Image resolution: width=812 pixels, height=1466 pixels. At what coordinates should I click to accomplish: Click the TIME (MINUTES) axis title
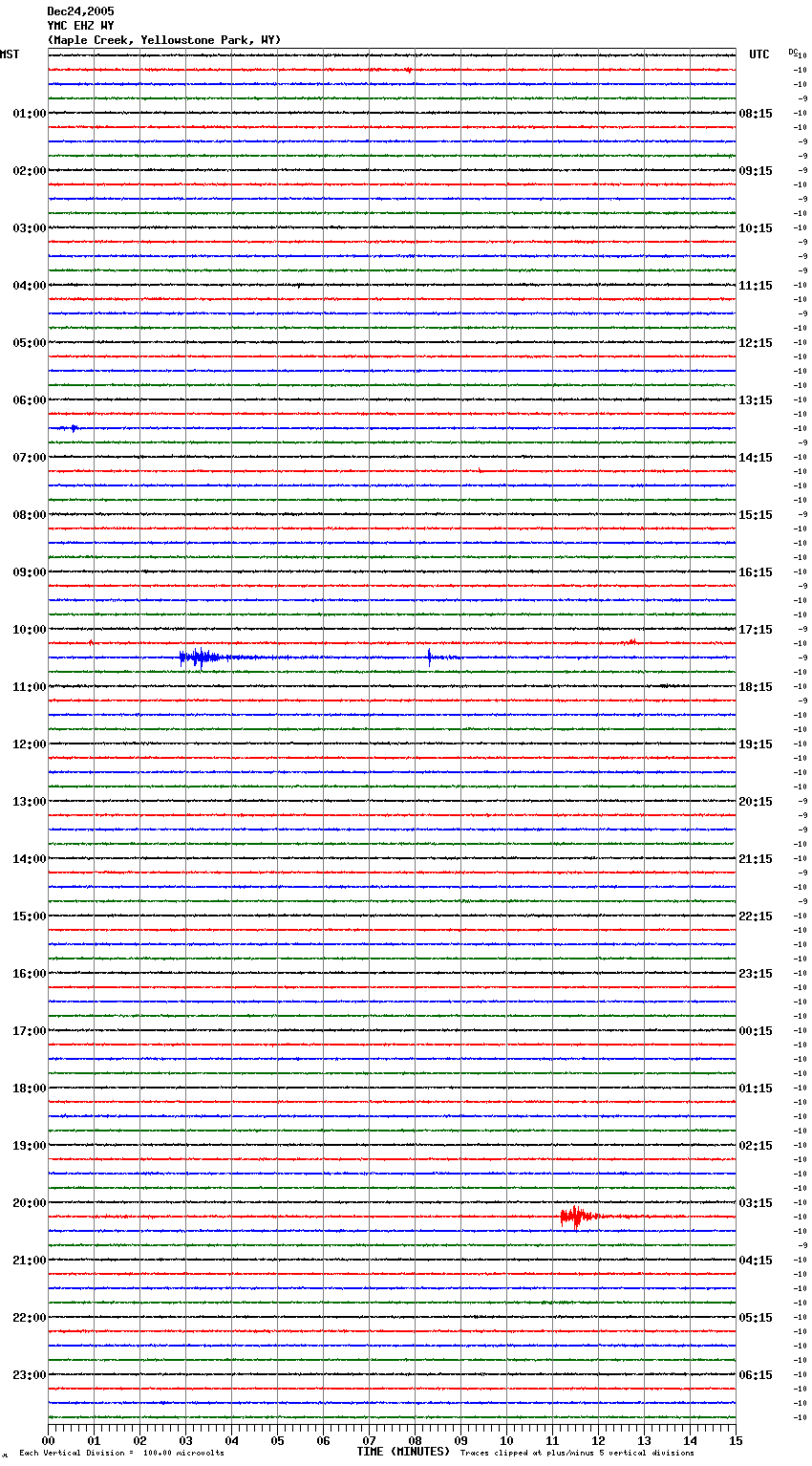coord(403,1452)
